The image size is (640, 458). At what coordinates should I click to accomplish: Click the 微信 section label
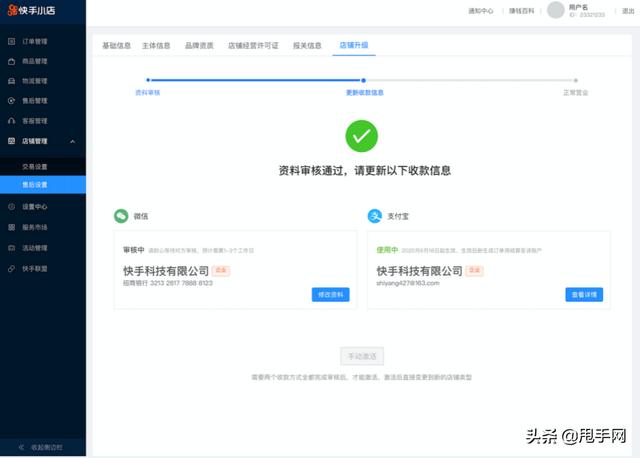(x=141, y=216)
